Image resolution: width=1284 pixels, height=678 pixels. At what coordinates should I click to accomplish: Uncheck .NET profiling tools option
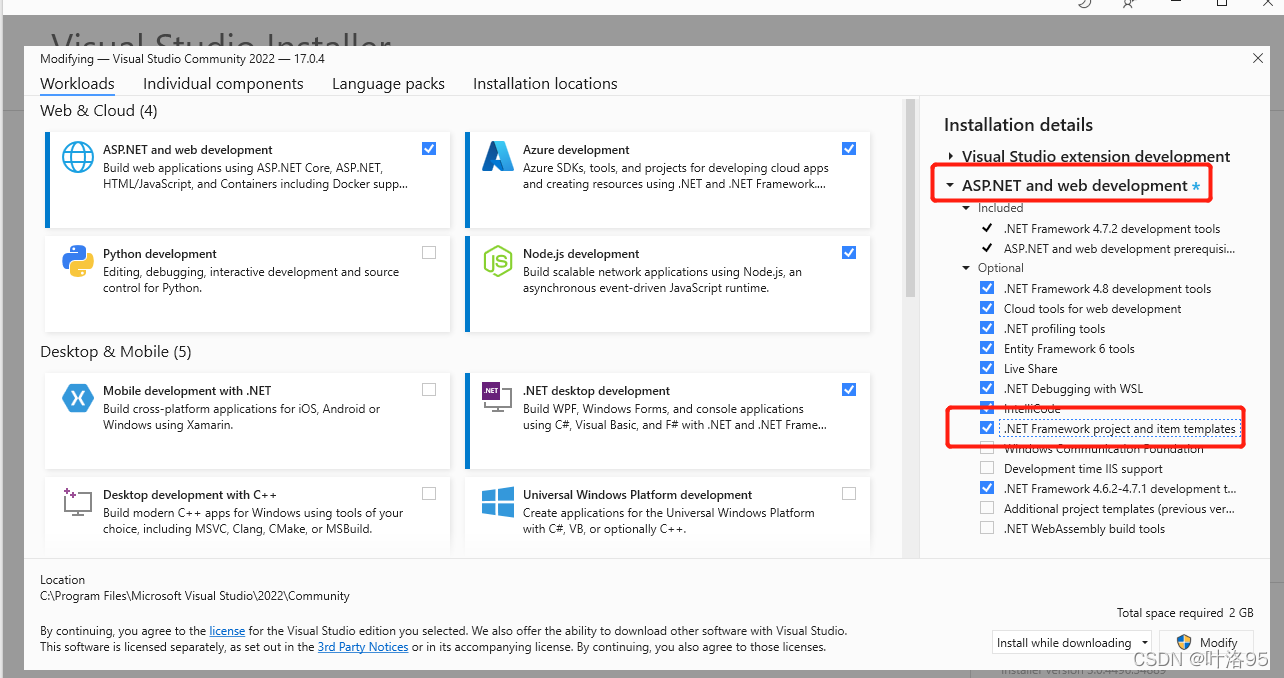987,328
